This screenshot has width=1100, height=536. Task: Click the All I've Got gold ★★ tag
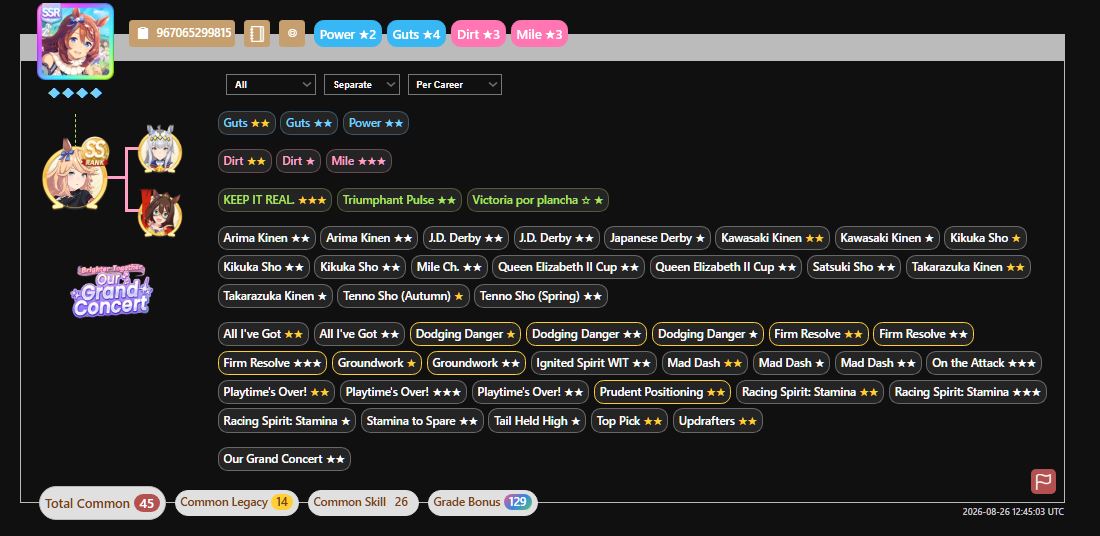point(263,334)
